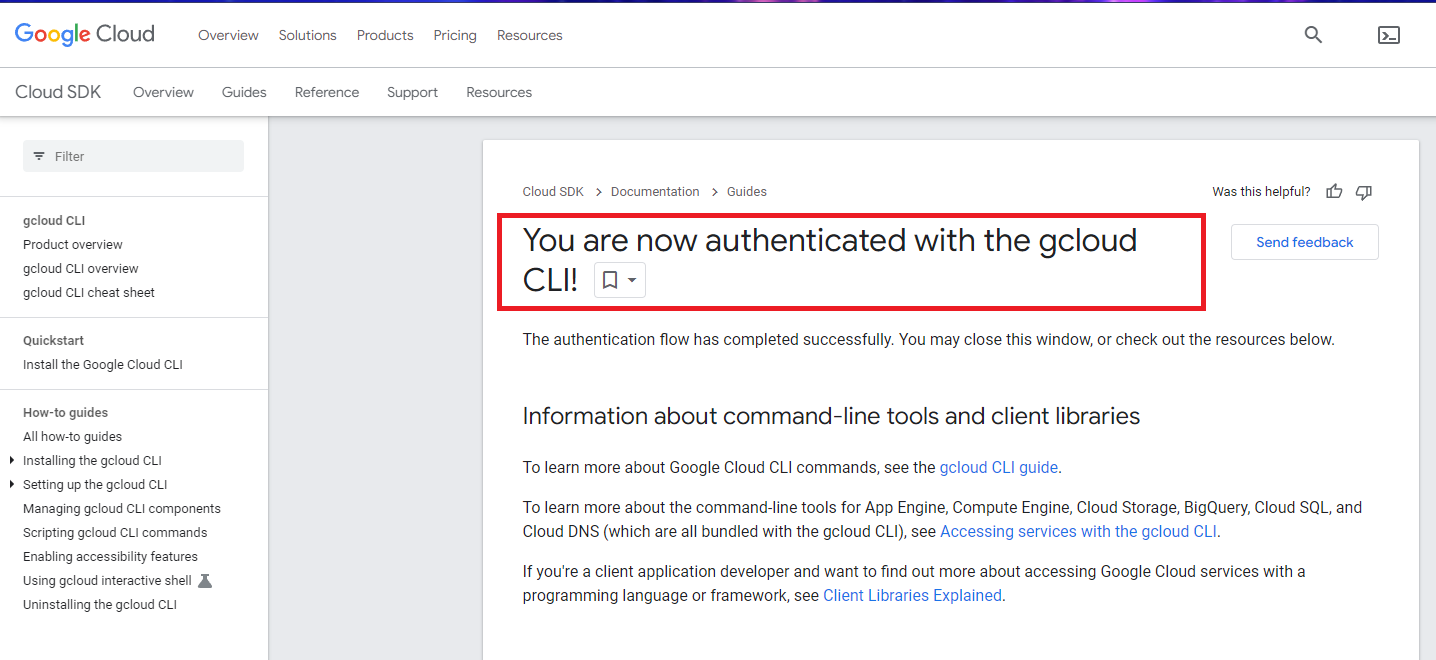Open Enabling accessibility features page
Image resolution: width=1436 pixels, height=660 pixels.
(110, 557)
